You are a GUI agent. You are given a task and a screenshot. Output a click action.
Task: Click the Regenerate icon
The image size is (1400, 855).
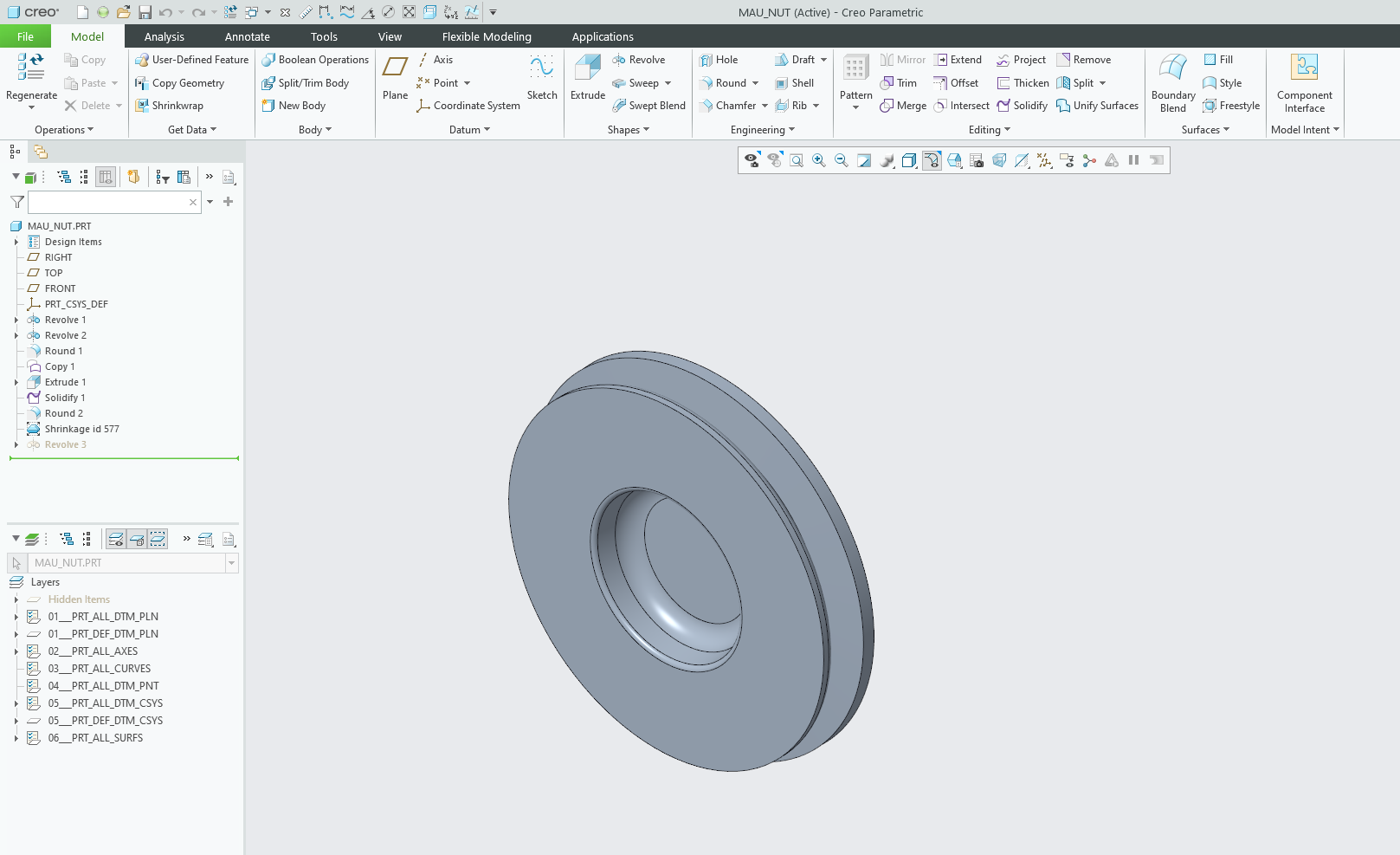pyautogui.click(x=31, y=68)
